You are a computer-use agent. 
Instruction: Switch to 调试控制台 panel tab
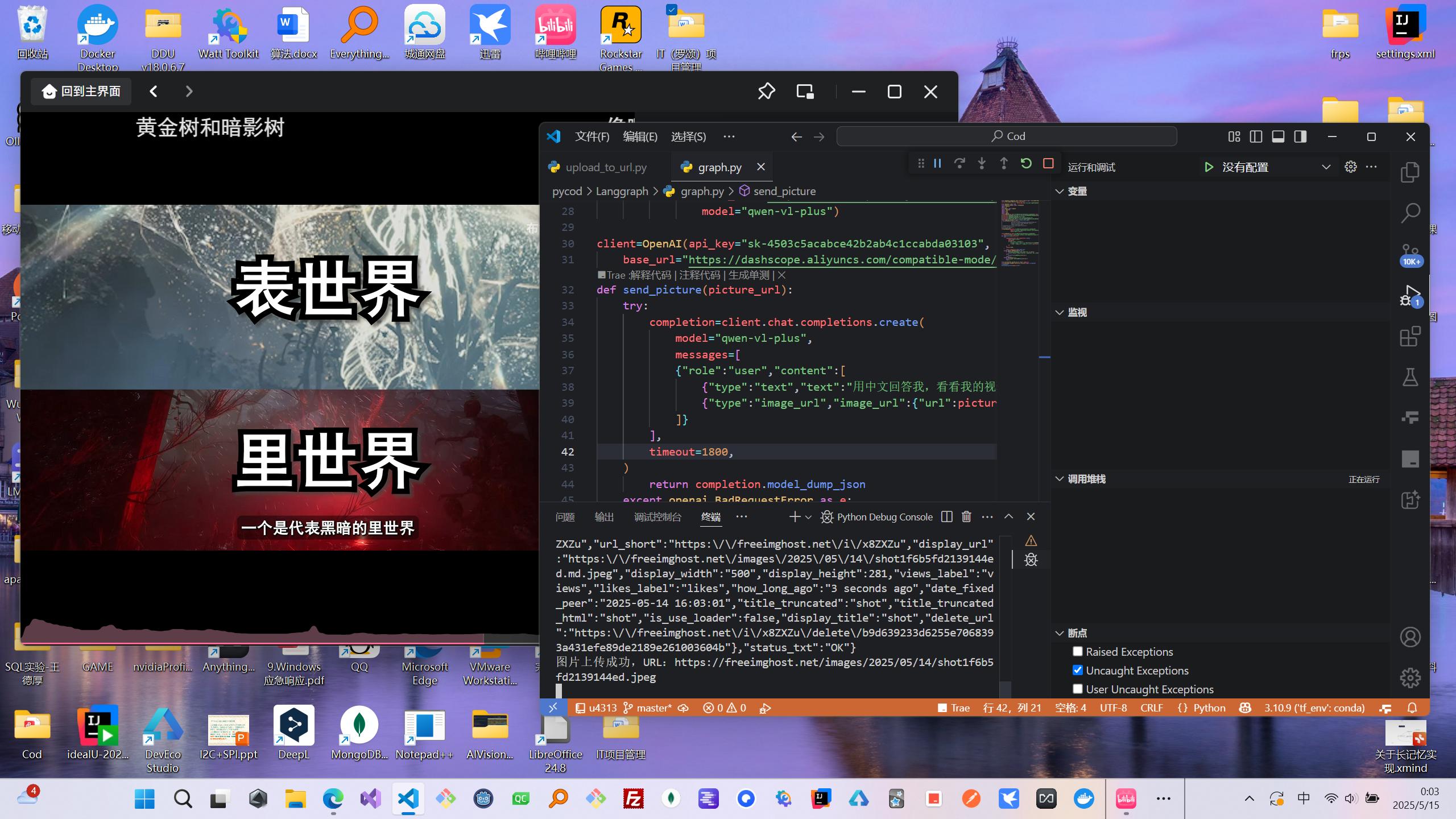pos(657,517)
